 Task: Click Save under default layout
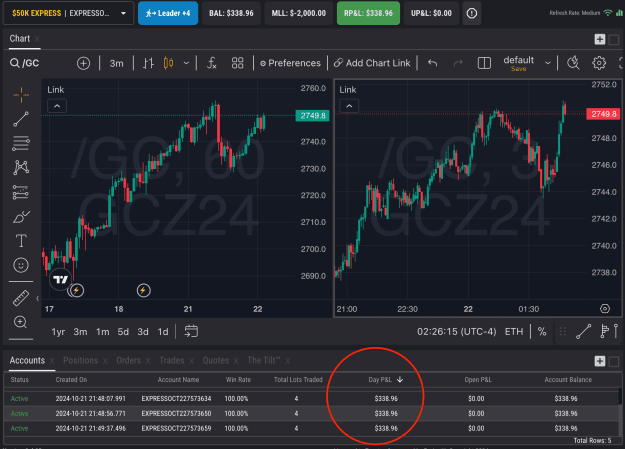click(x=519, y=69)
